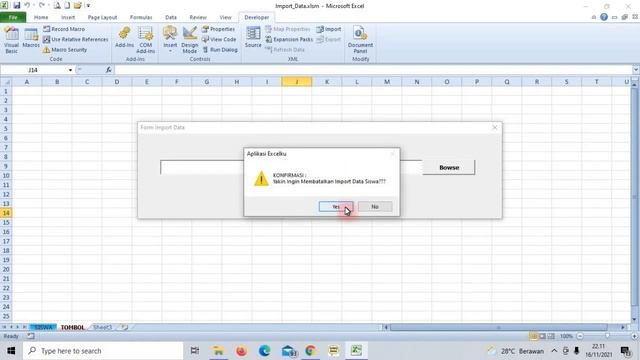
Task: Click in the formula bar
Action: click(x=373, y=70)
